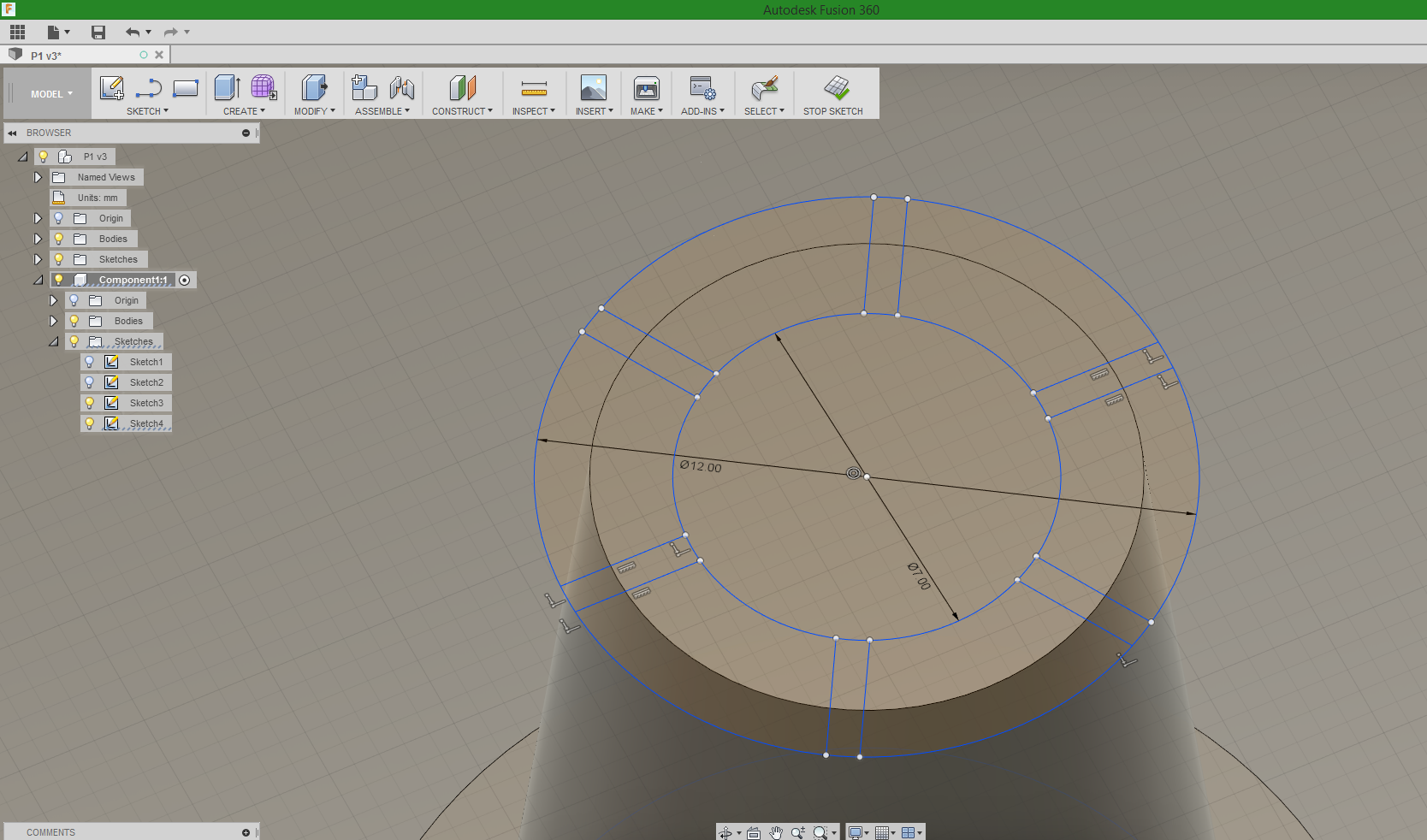Open the SELECT menu

coord(764,111)
